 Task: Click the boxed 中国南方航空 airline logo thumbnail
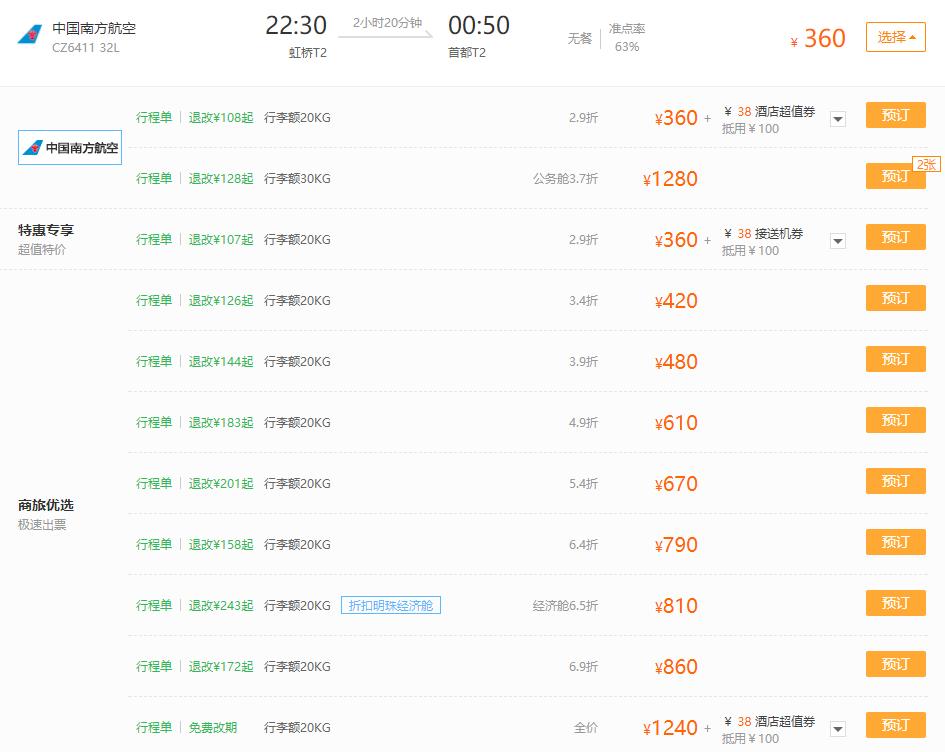coord(68,147)
